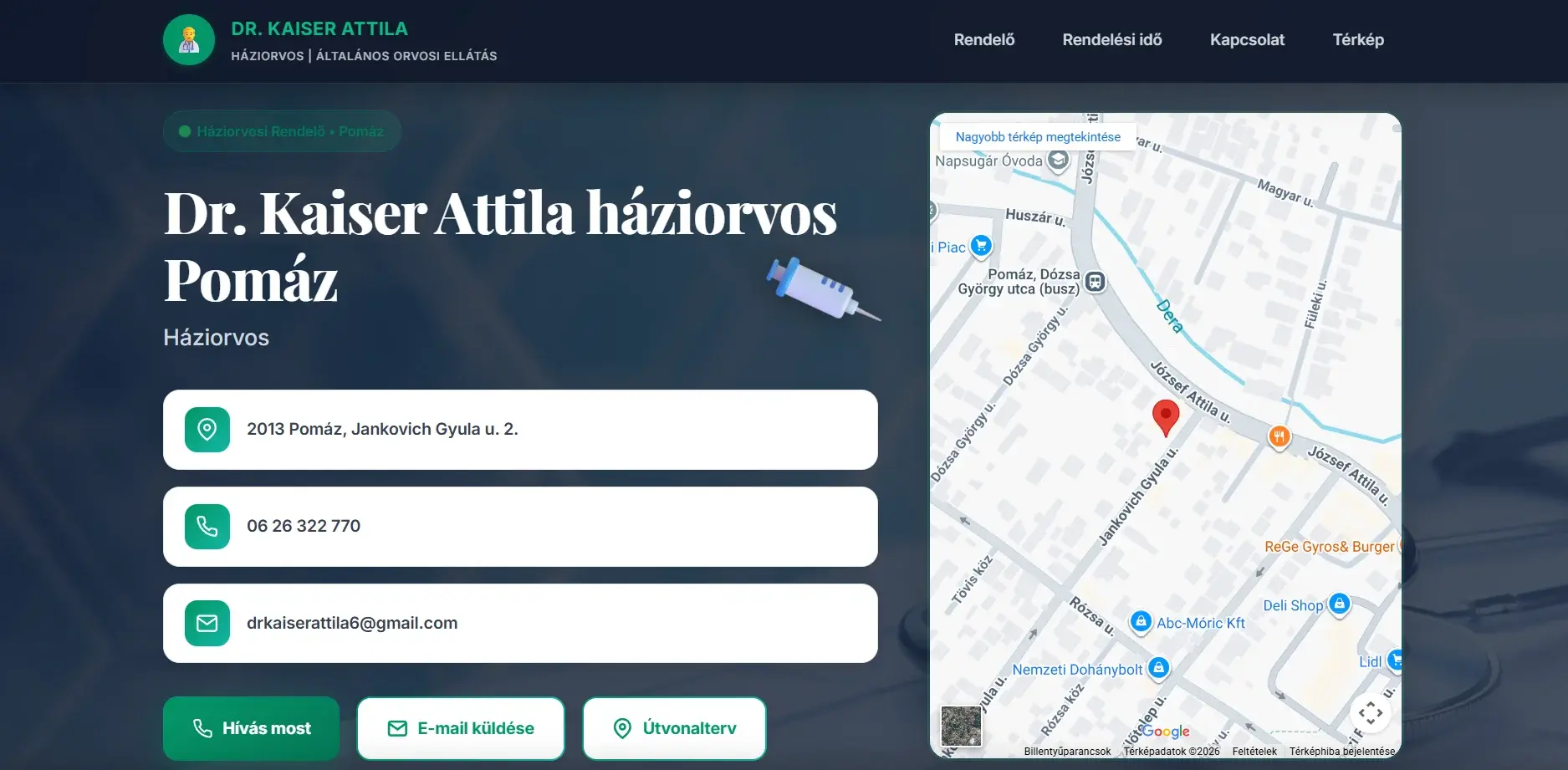The width and height of the screenshot is (1568, 770).
Task: Switch to satellite view using the map thumbnail
Action: 962,727
